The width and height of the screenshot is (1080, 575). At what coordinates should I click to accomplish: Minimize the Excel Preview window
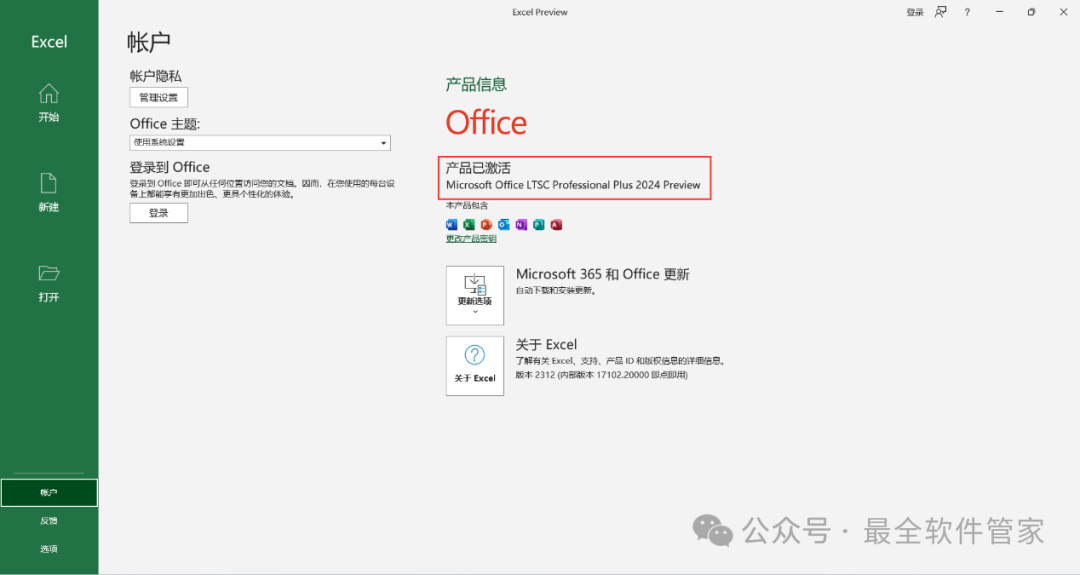[x=999, y=12]
